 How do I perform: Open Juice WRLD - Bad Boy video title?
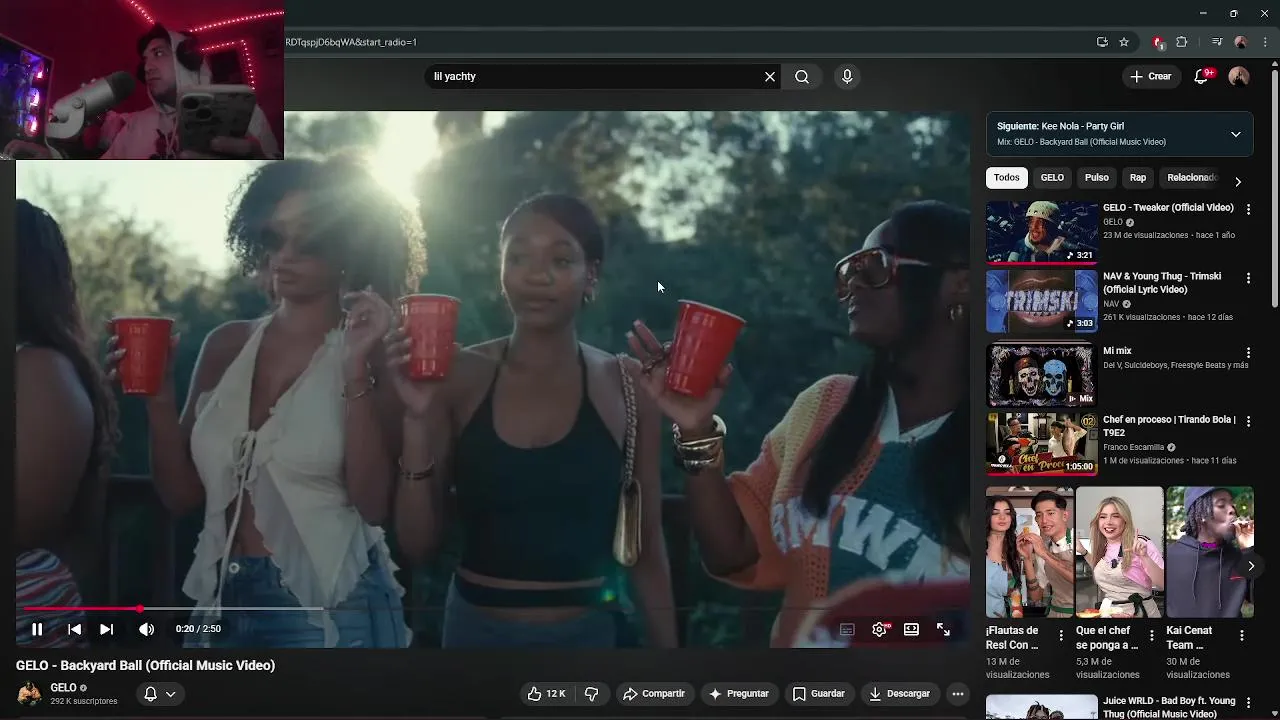[1169, 707]
